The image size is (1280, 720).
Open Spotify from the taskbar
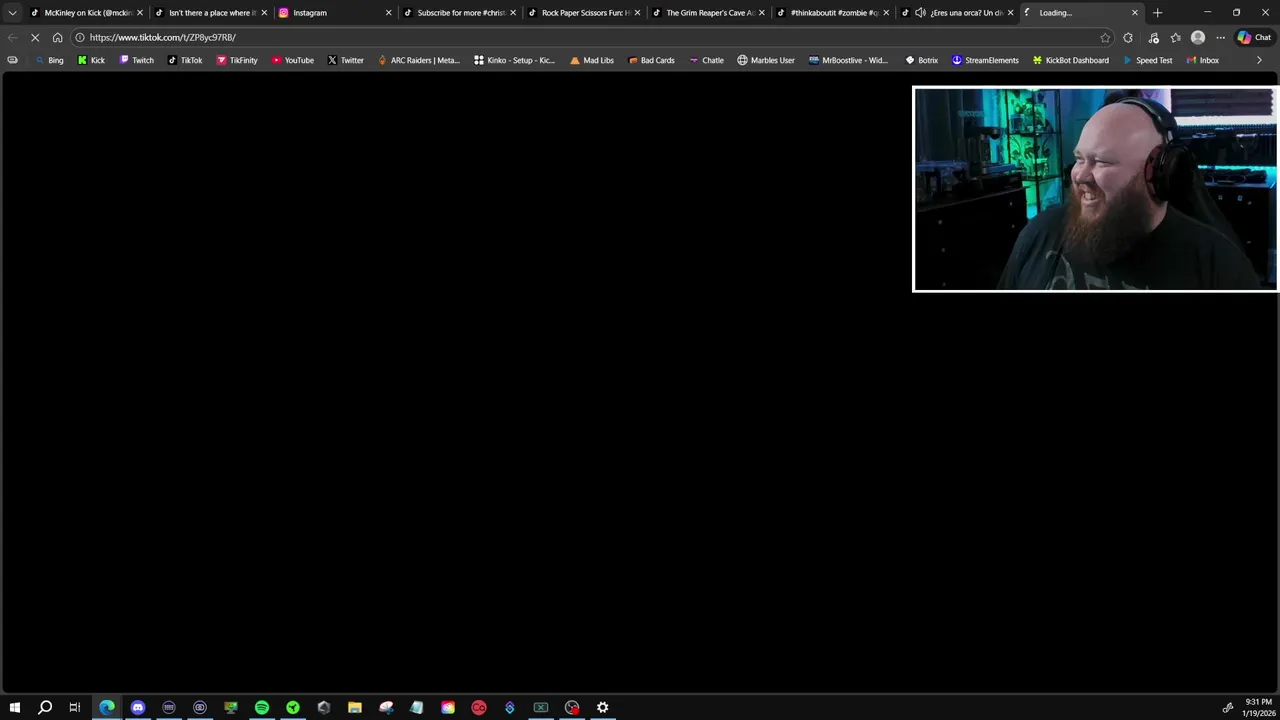(x=262, y=707)
